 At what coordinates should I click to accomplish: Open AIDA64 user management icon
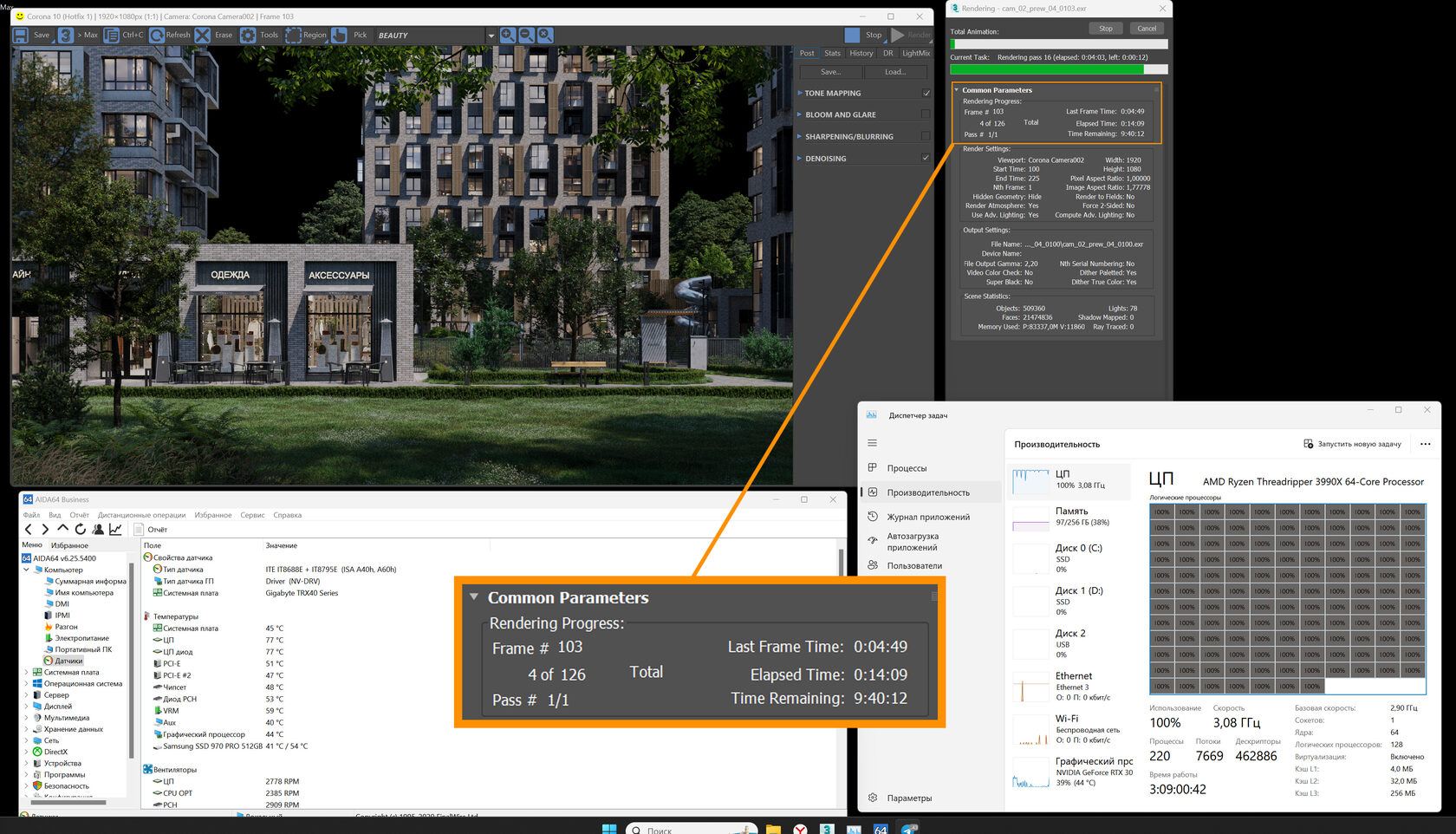(x=98, y=529)
